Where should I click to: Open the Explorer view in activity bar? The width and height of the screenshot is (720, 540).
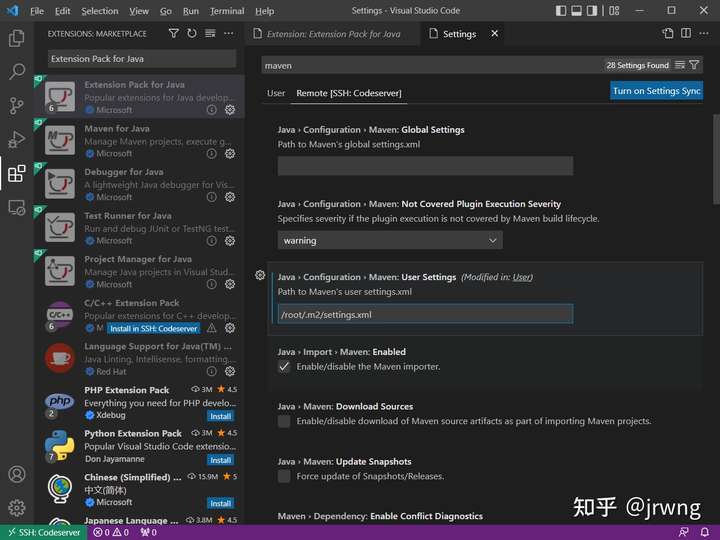point(17,38)
